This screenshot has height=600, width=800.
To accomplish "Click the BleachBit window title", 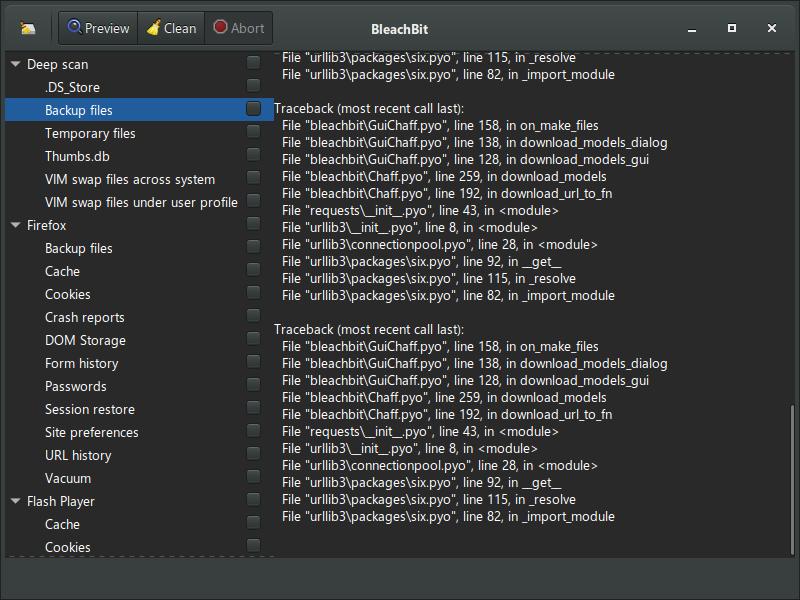I will pos(399,29).
